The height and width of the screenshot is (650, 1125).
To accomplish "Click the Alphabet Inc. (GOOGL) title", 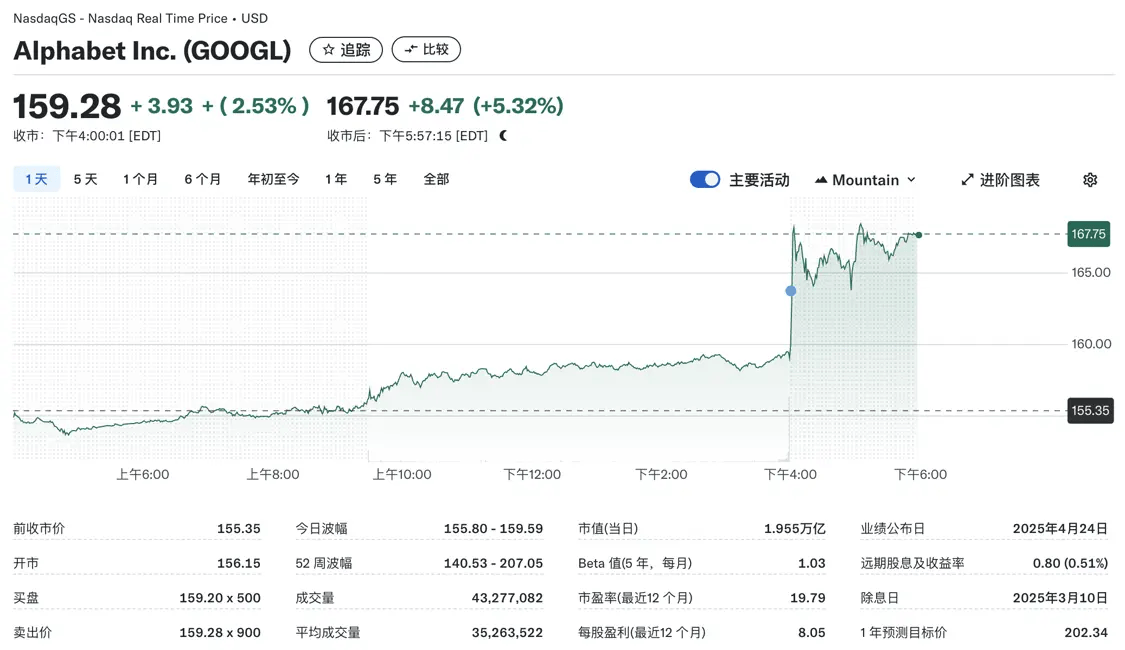I will (x=152, y=50).
